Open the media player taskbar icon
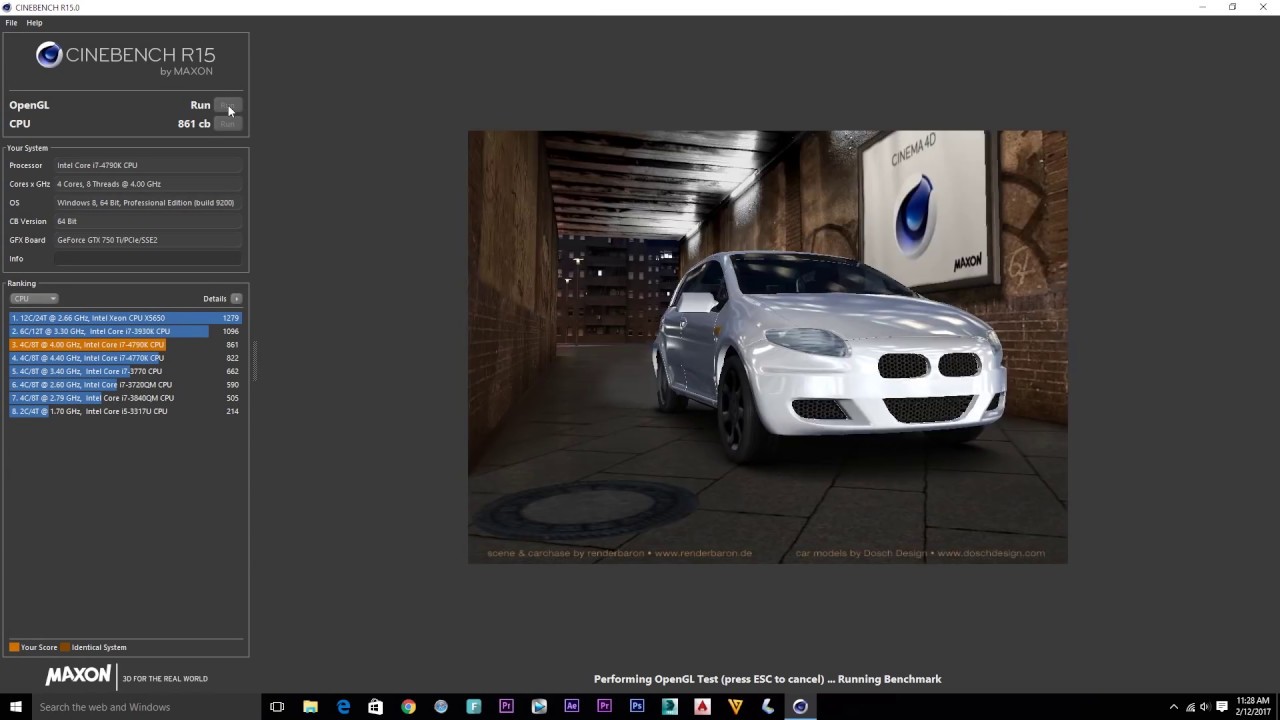This screenshot has height=720, width=1280. (x=539, y=707)
